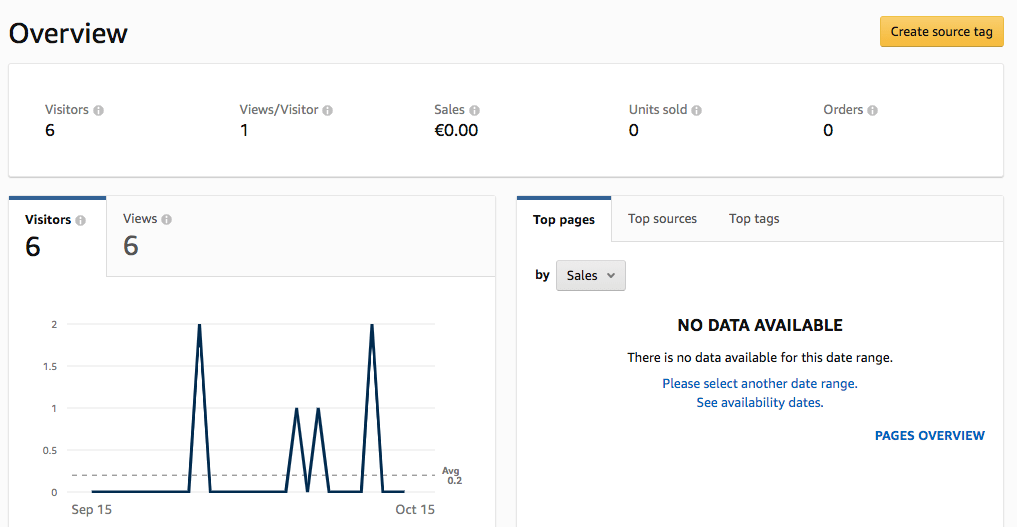
Task: Open the Sales sort-by dropdown
Action: [x=590, y=275]
